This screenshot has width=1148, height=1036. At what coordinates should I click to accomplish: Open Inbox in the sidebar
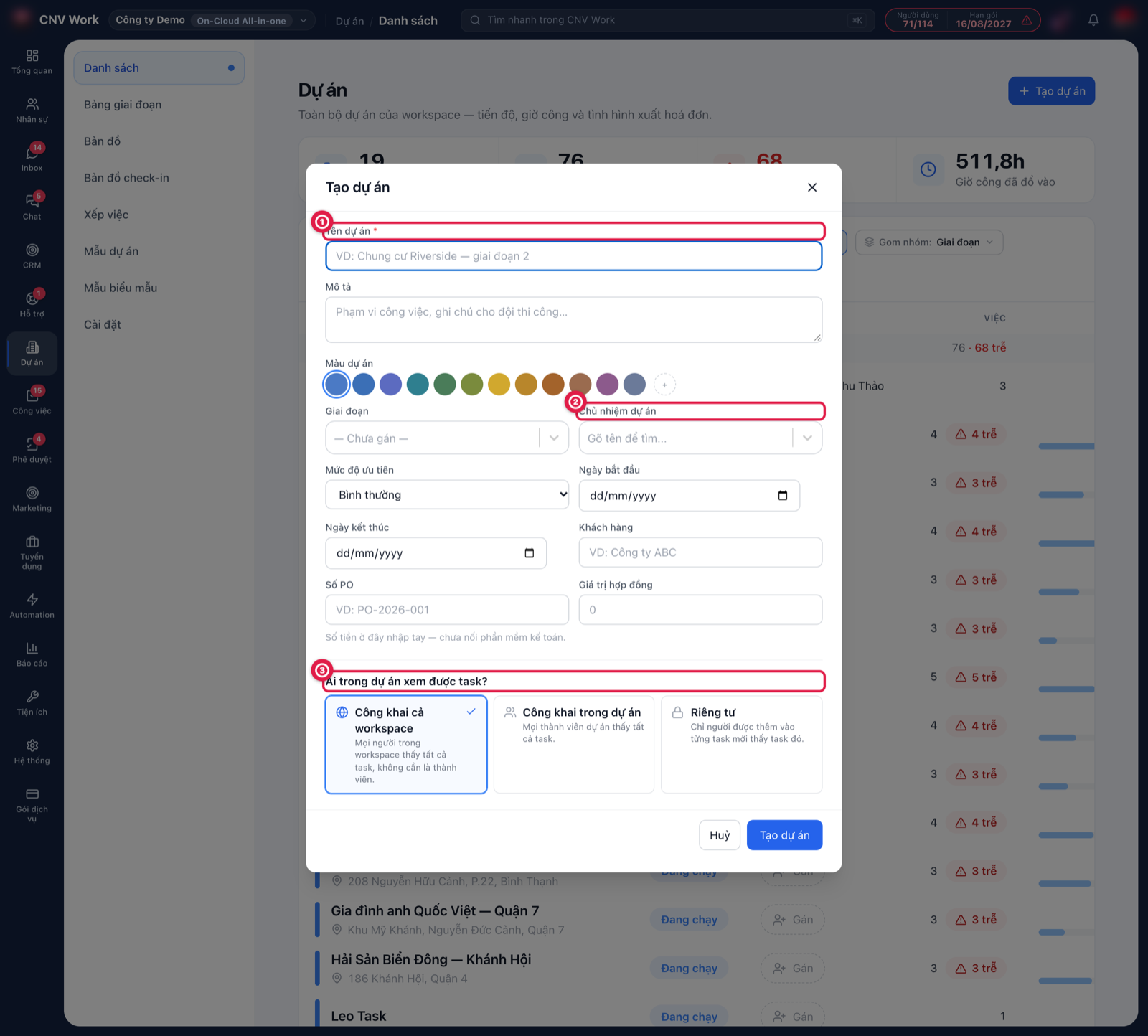pyautogui.click(x=32, y=159)
